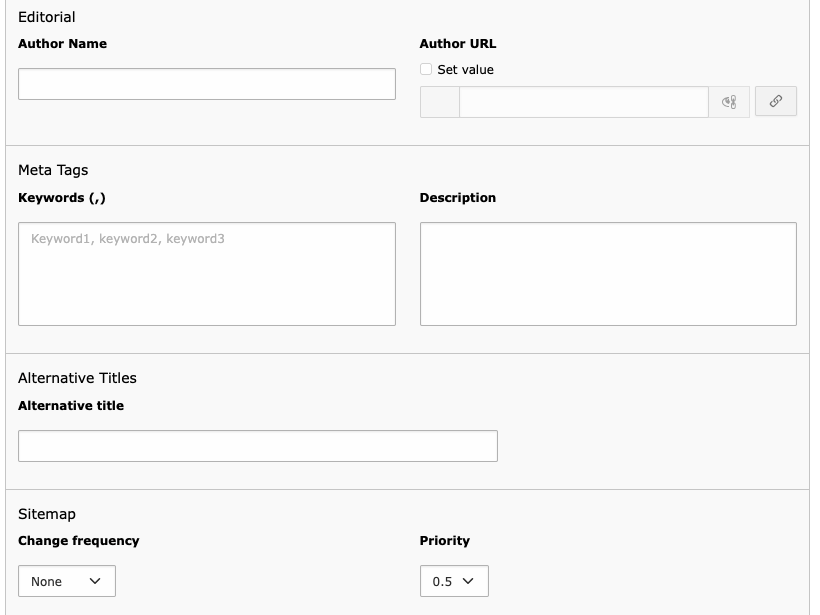
Task: Click the Keywords (,) label
Action: point(62,198)
